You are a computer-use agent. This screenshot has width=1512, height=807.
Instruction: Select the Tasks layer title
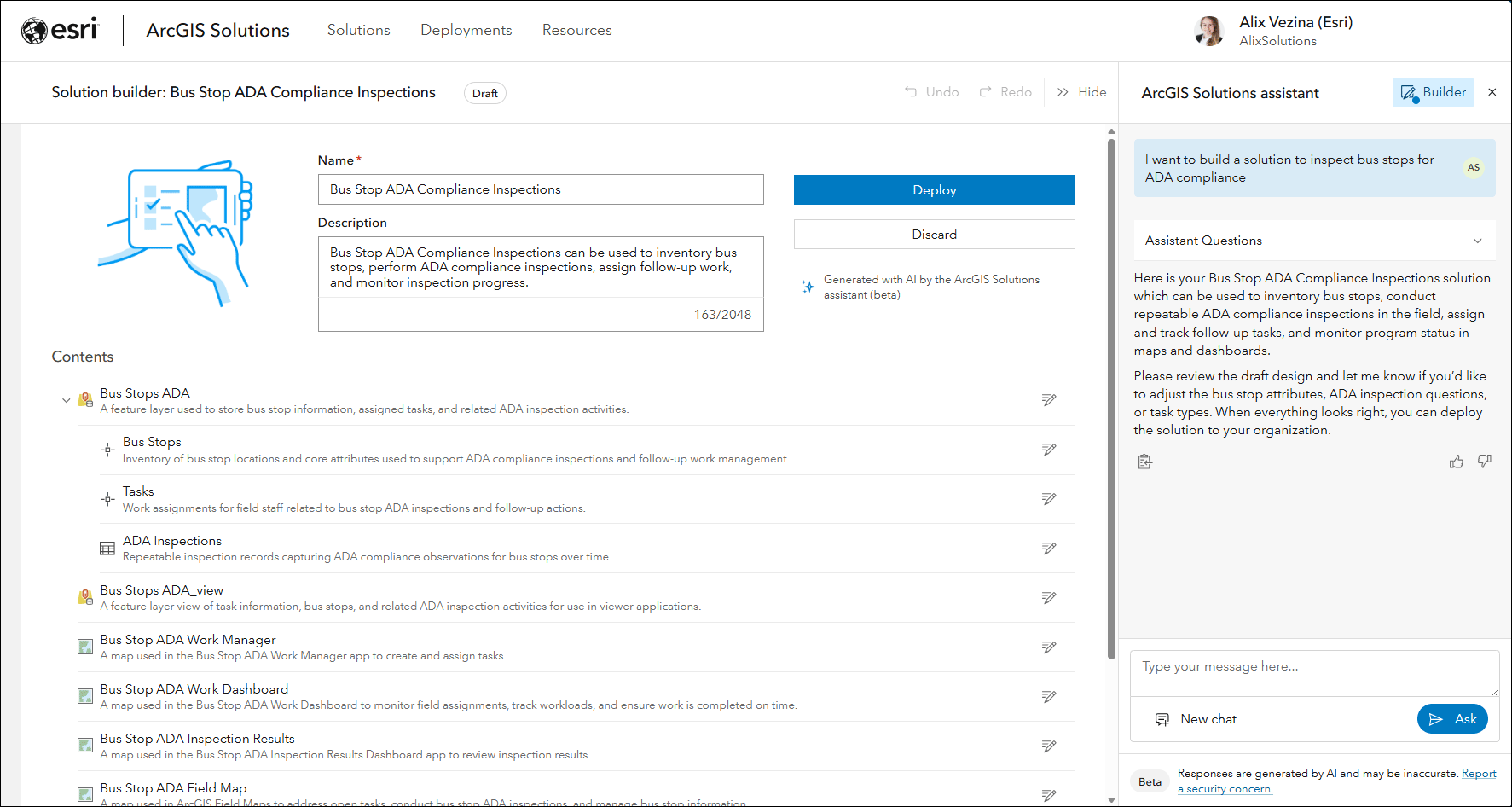pyautogui.click(x=138, y=491)
